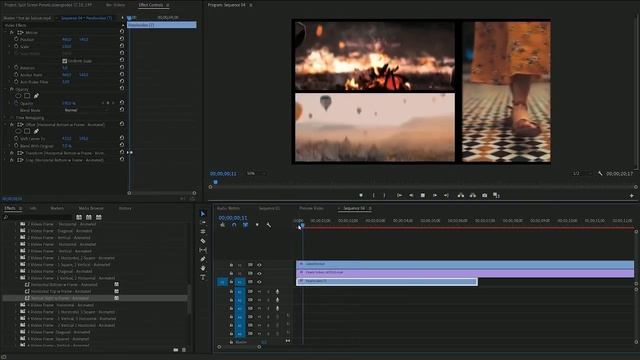Collapse the Motion effect properties
The image size is (640, 360).
point(6,32)
